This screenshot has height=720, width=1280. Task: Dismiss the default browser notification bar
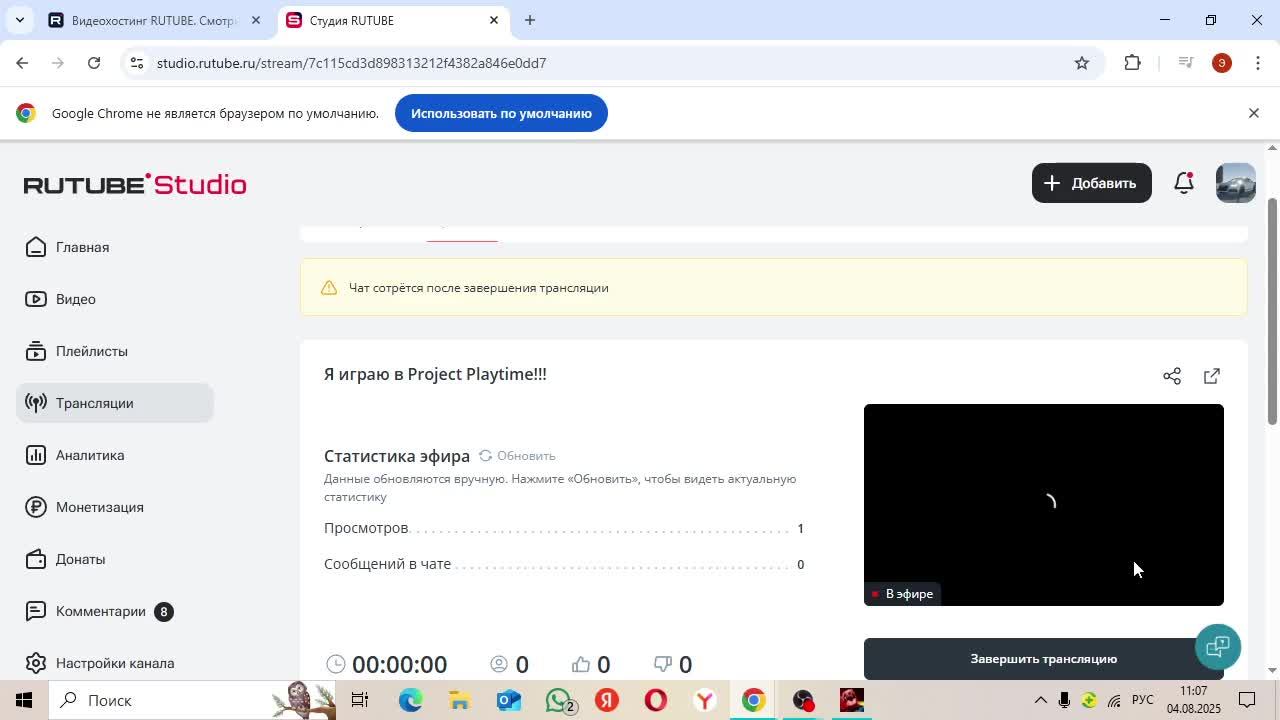[1253, 113]
